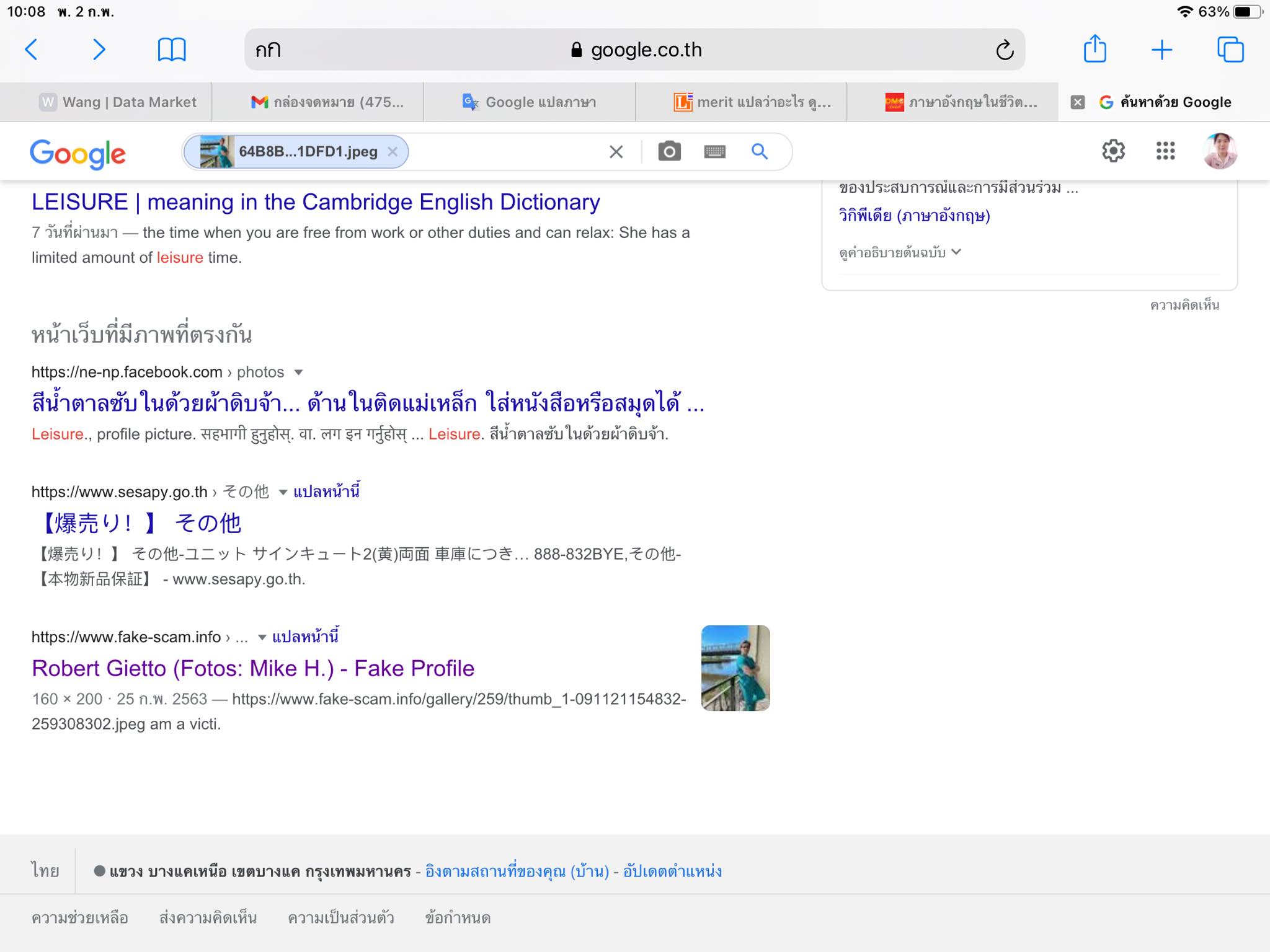Viewport: 1270px width, 952px height.
Task: Open the '【爆売り！】 その他' result
Action: tap(138, 523)
